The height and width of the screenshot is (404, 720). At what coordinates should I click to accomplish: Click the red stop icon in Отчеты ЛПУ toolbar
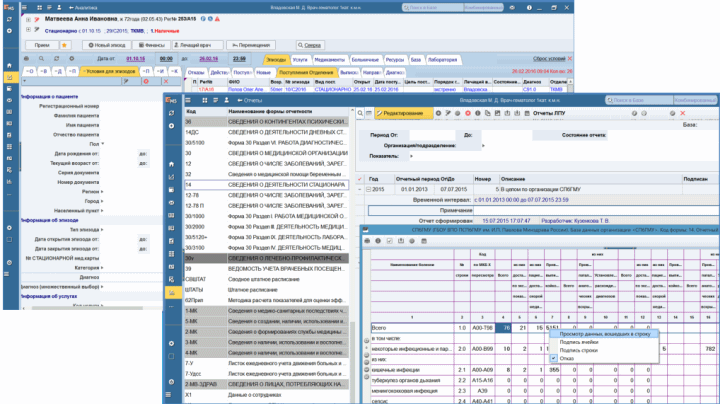(468, 113)
